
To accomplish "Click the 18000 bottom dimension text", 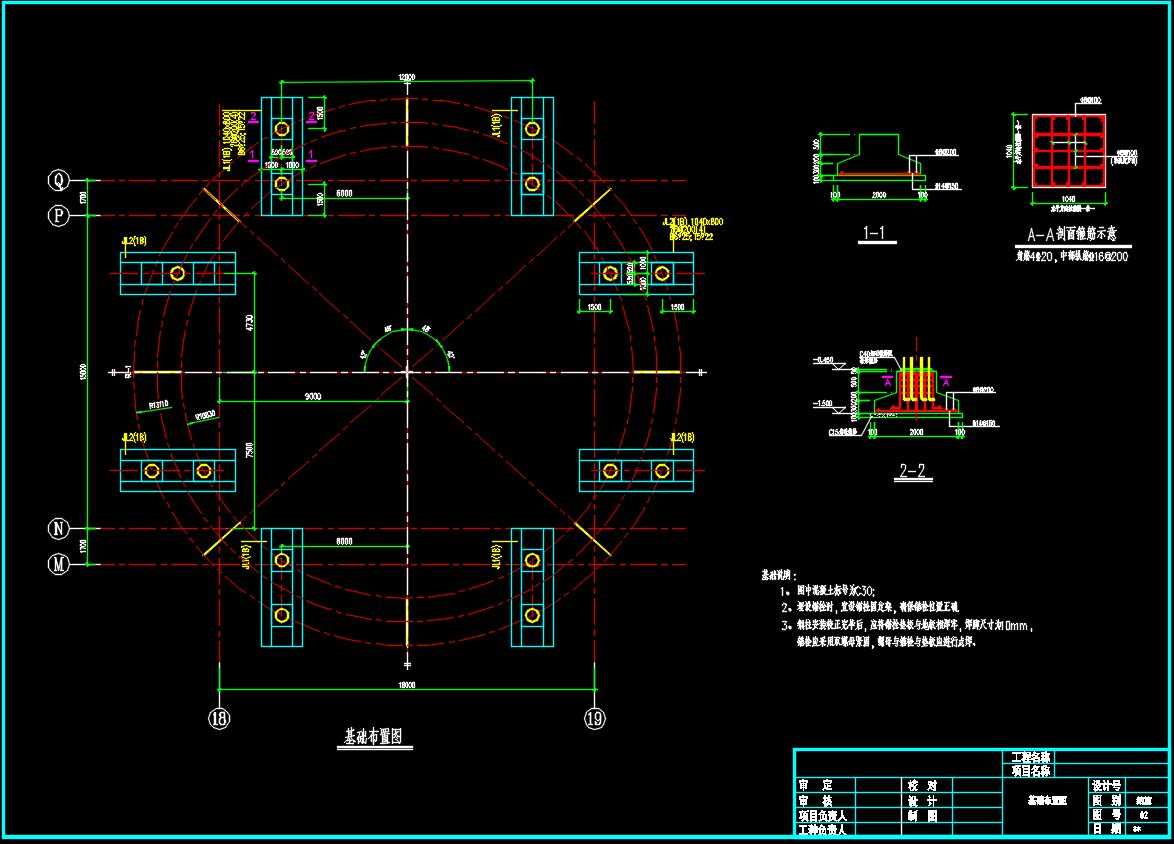I will pos(407,685).
